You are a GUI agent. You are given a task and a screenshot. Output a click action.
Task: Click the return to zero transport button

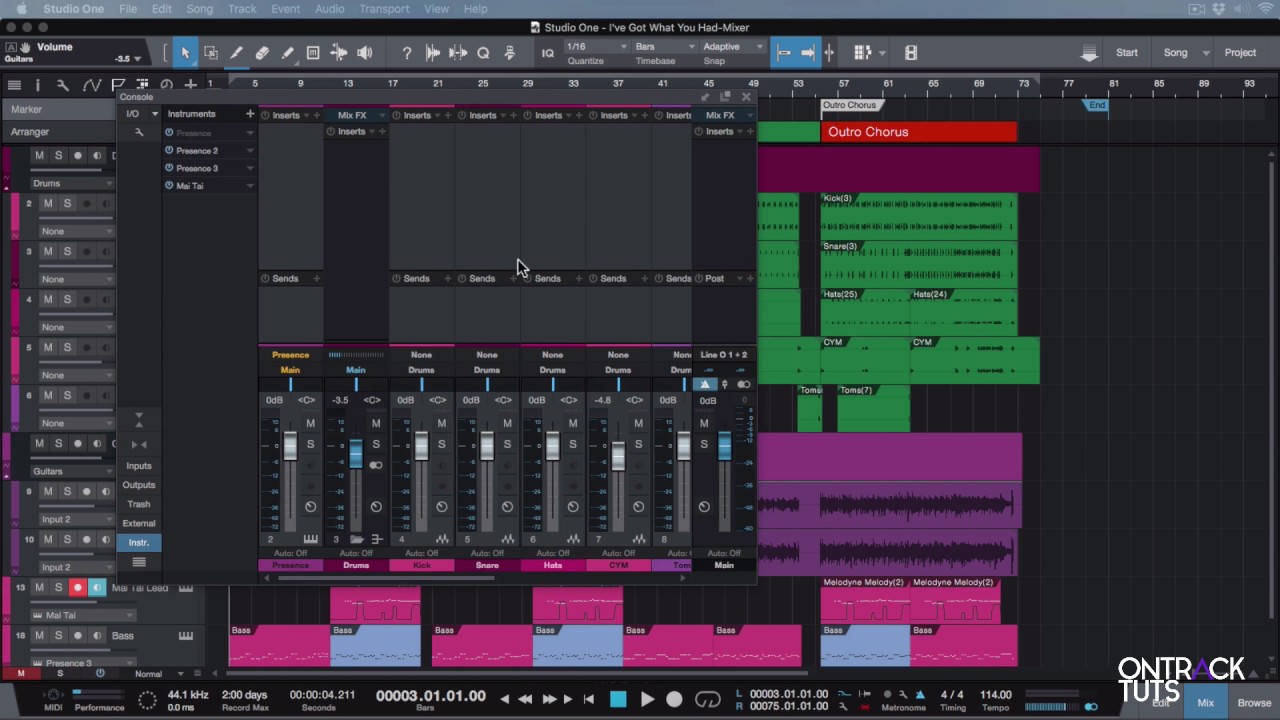point(589,699)
